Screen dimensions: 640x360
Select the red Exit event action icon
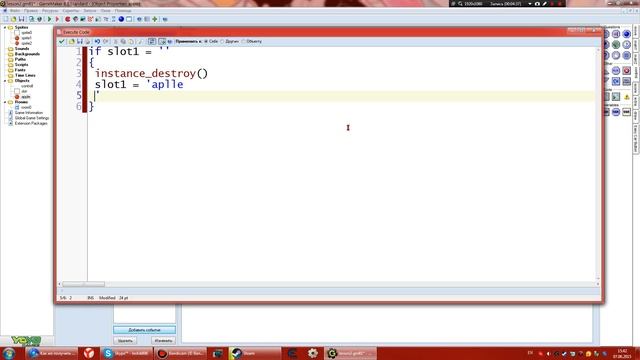click(627, 71)
